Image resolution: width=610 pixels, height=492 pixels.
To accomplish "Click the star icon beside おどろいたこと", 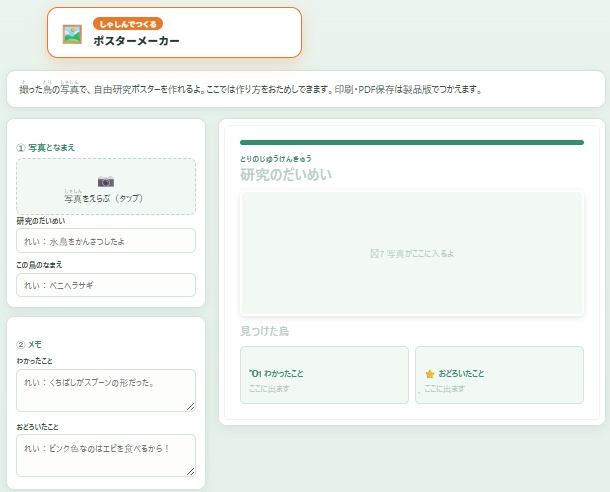I will pyautogui.click(x=430, y=374).
